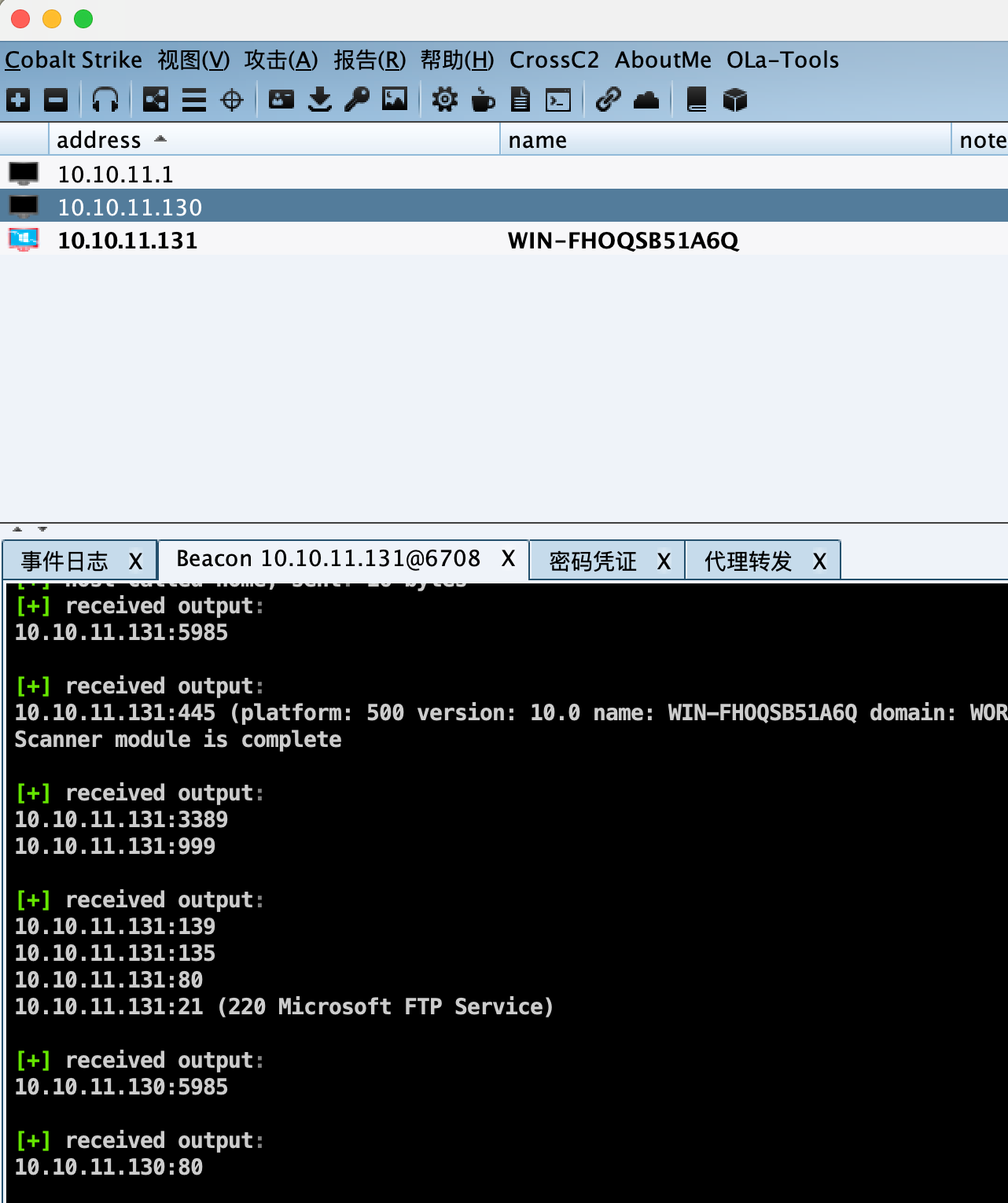Click the cube icon in toolbar
Screen dimensions: 1008x1203
(x=734, y=100)
